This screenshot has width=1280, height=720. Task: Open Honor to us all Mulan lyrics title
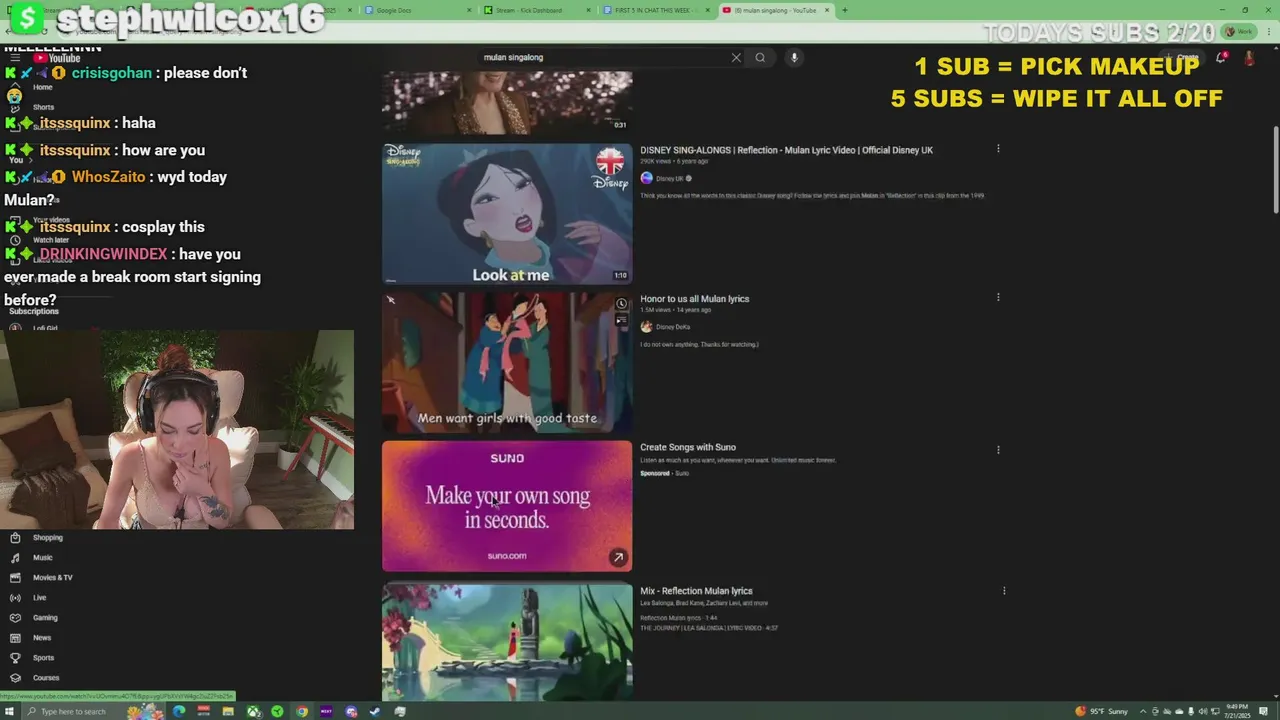click(x=694, y=299)
